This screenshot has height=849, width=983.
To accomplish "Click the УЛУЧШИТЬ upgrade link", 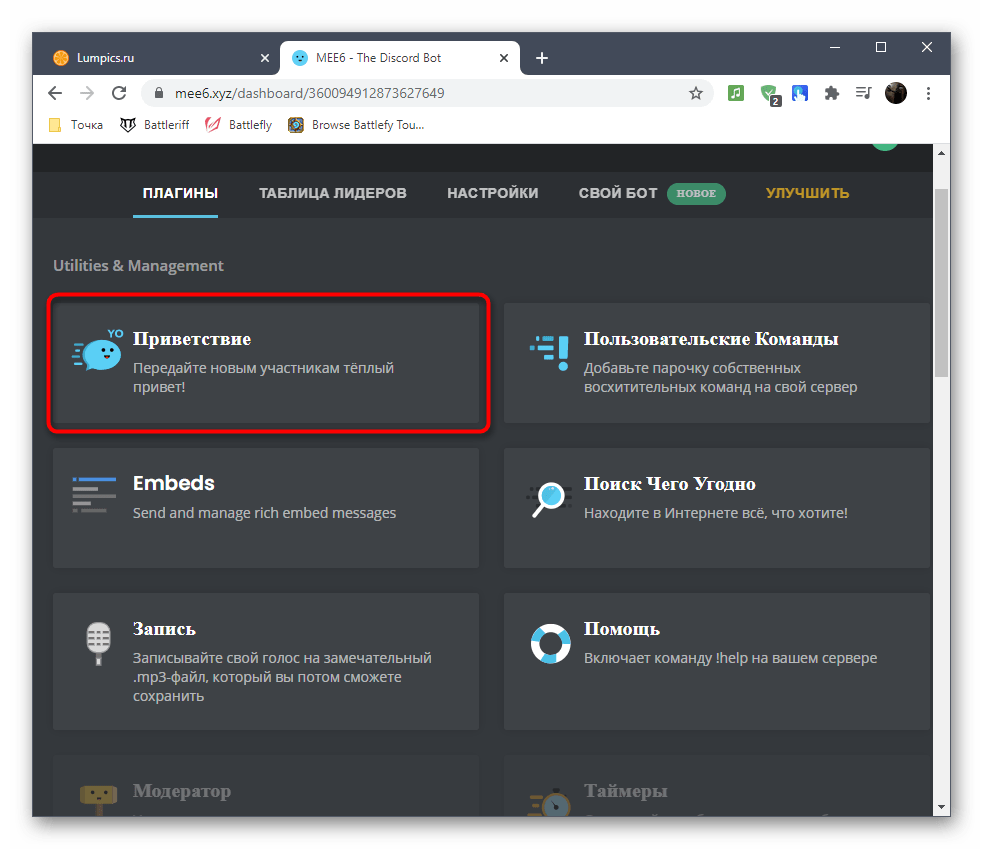I will click(807, 193).
